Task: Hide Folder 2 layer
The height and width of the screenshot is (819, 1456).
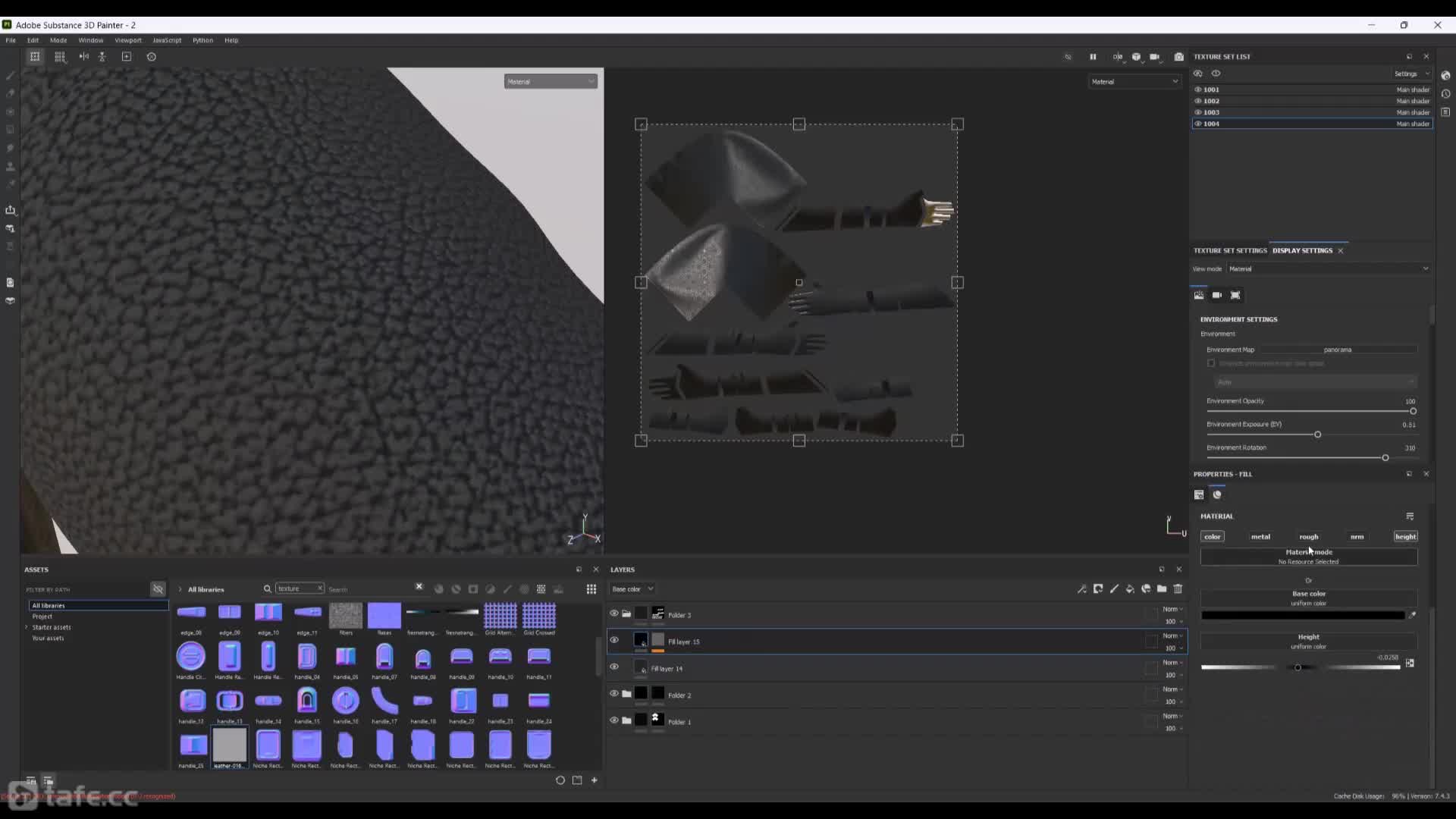Action: click(614, 694)
